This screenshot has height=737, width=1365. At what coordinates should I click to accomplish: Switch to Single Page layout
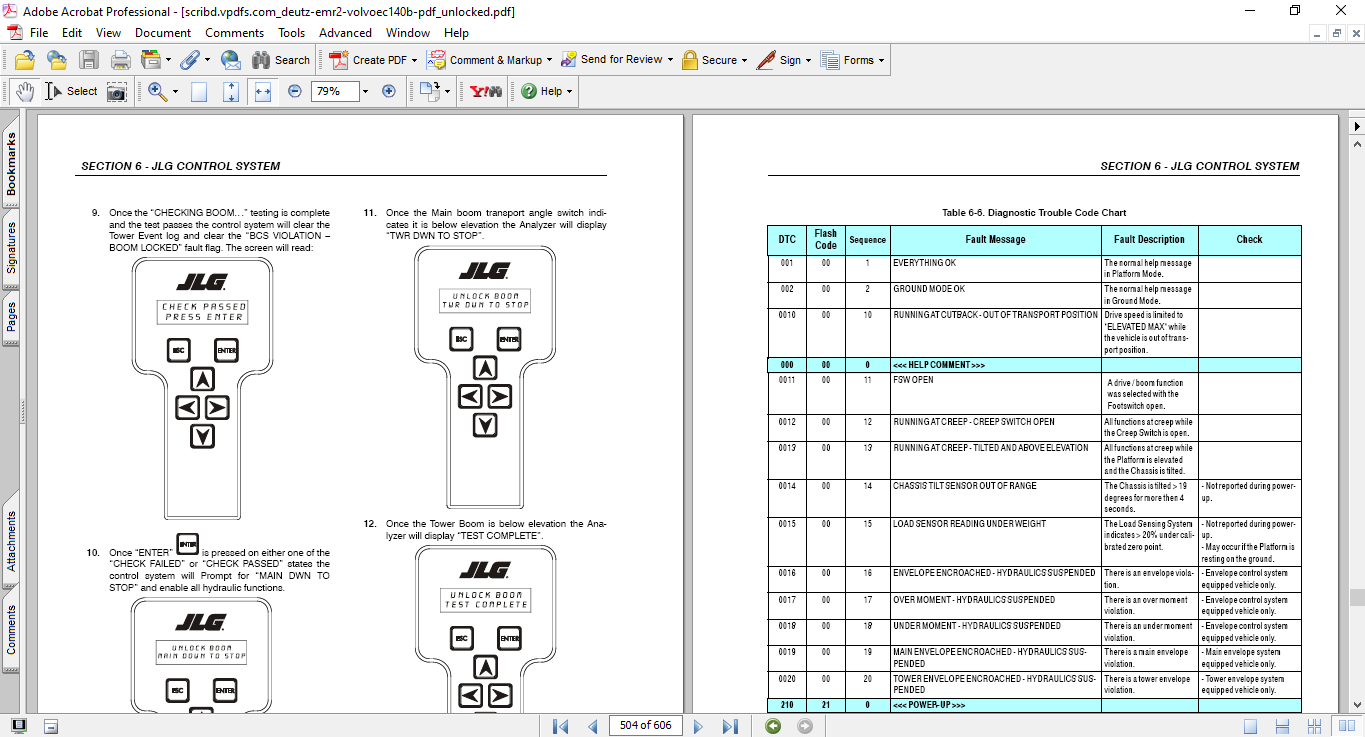coord(1250,726)
